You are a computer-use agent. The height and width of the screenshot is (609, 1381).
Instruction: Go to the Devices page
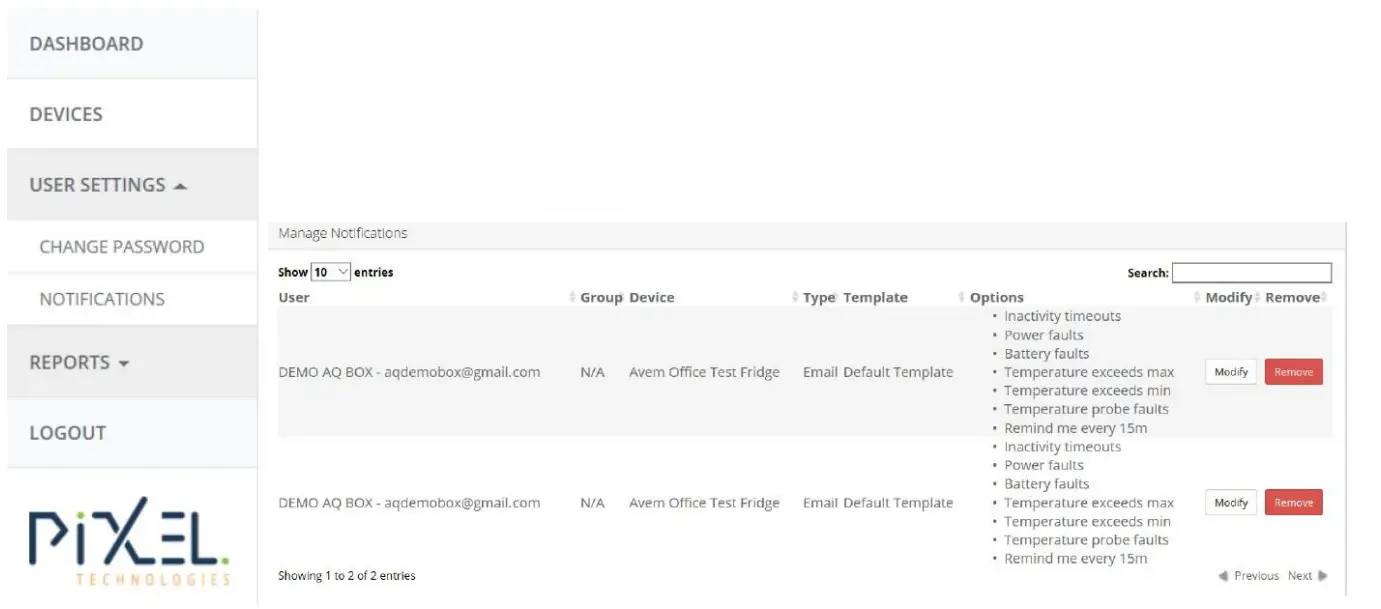pos(66,114)
